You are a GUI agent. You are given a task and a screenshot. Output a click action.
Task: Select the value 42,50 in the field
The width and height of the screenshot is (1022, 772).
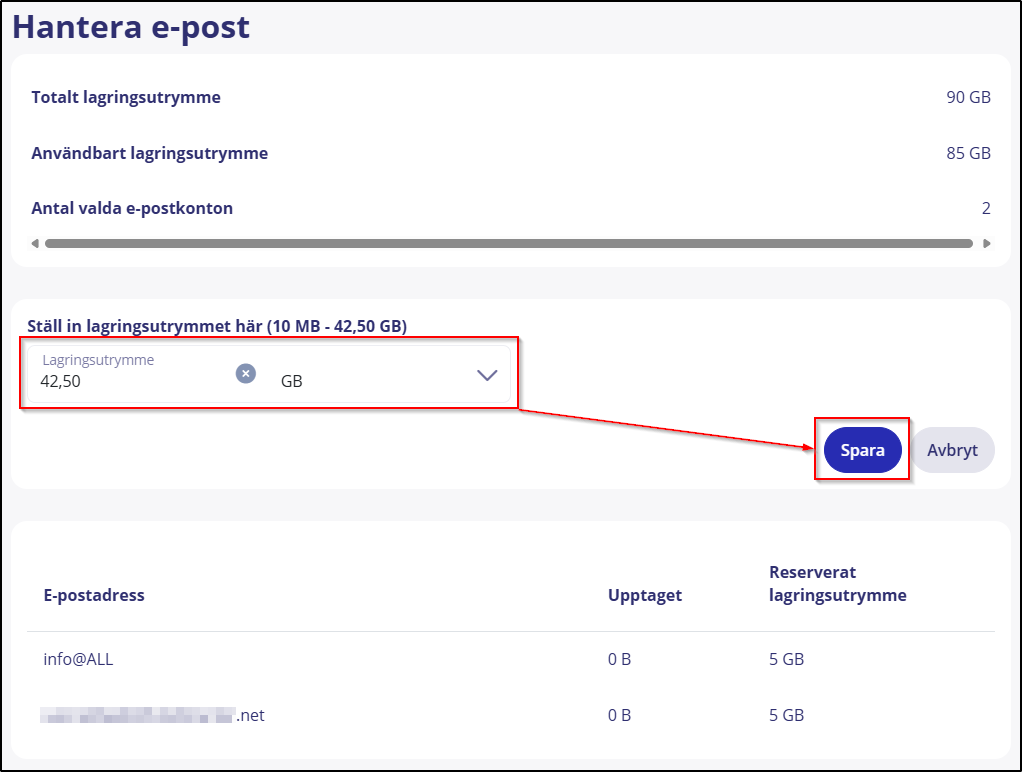coord(62,381)
